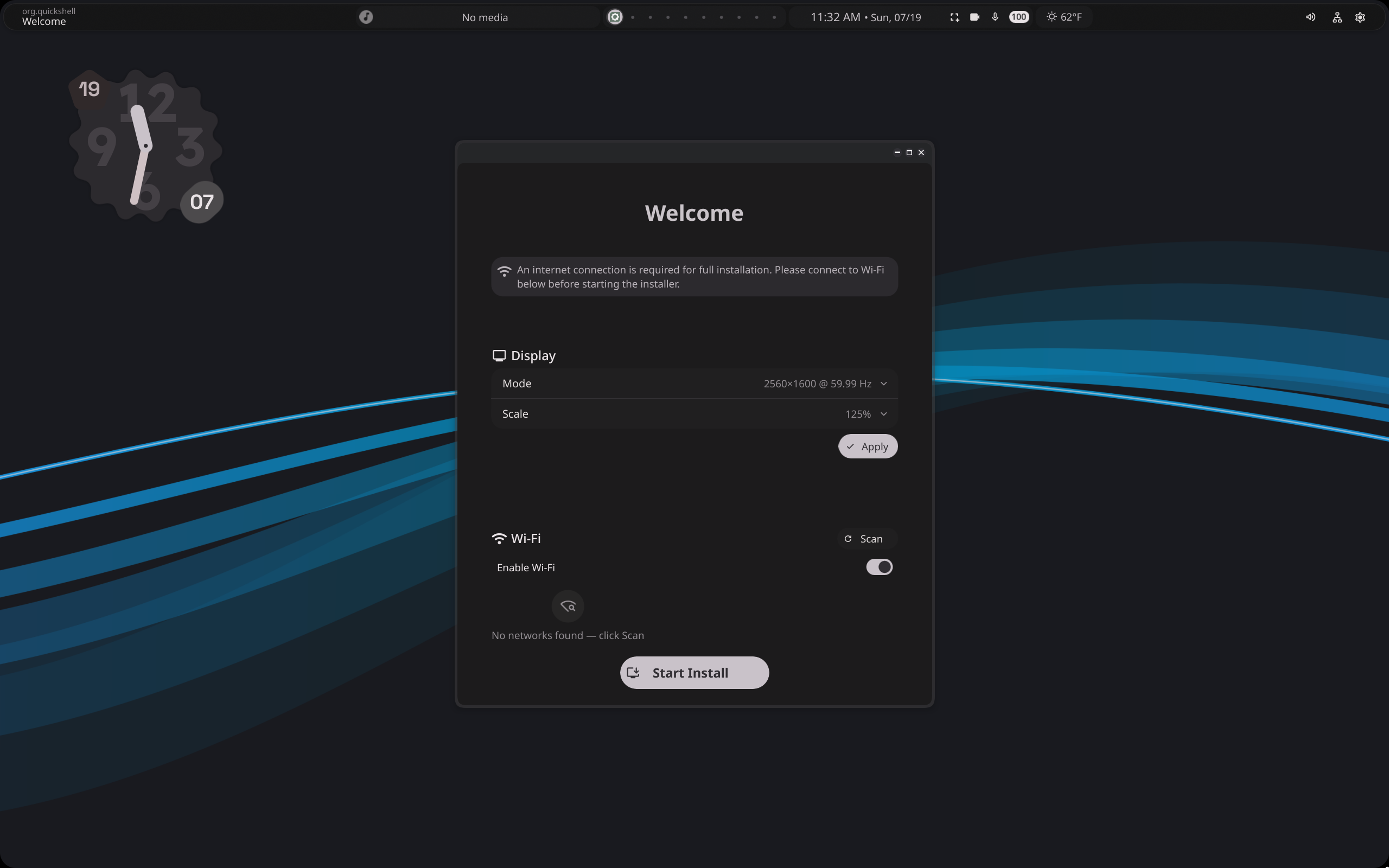1389x868 pixels.
Task: Click the microphone icon in top bar
Action: click(995, 17)
